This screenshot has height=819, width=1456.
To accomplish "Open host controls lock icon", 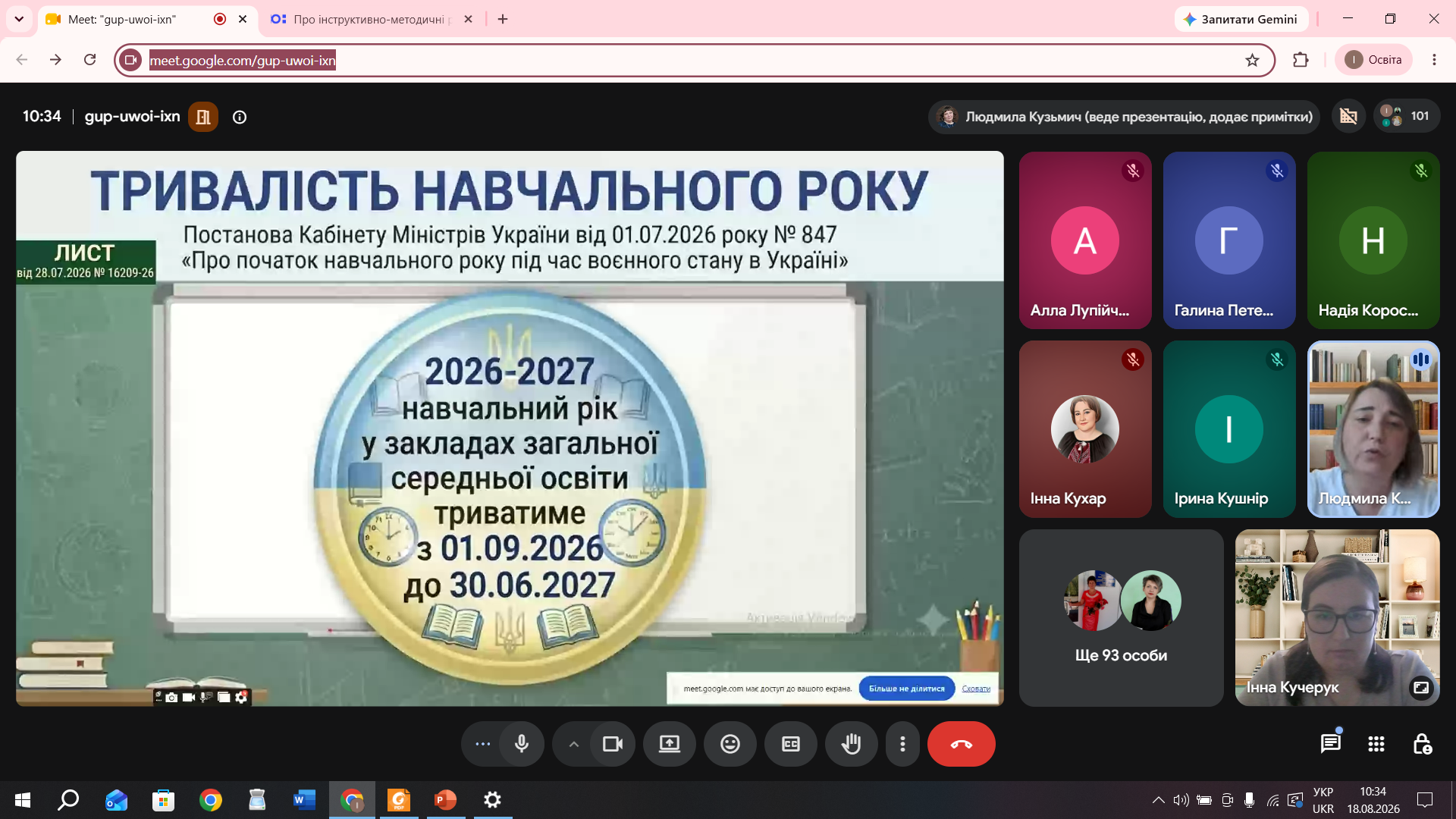I will pos(1422,744).
